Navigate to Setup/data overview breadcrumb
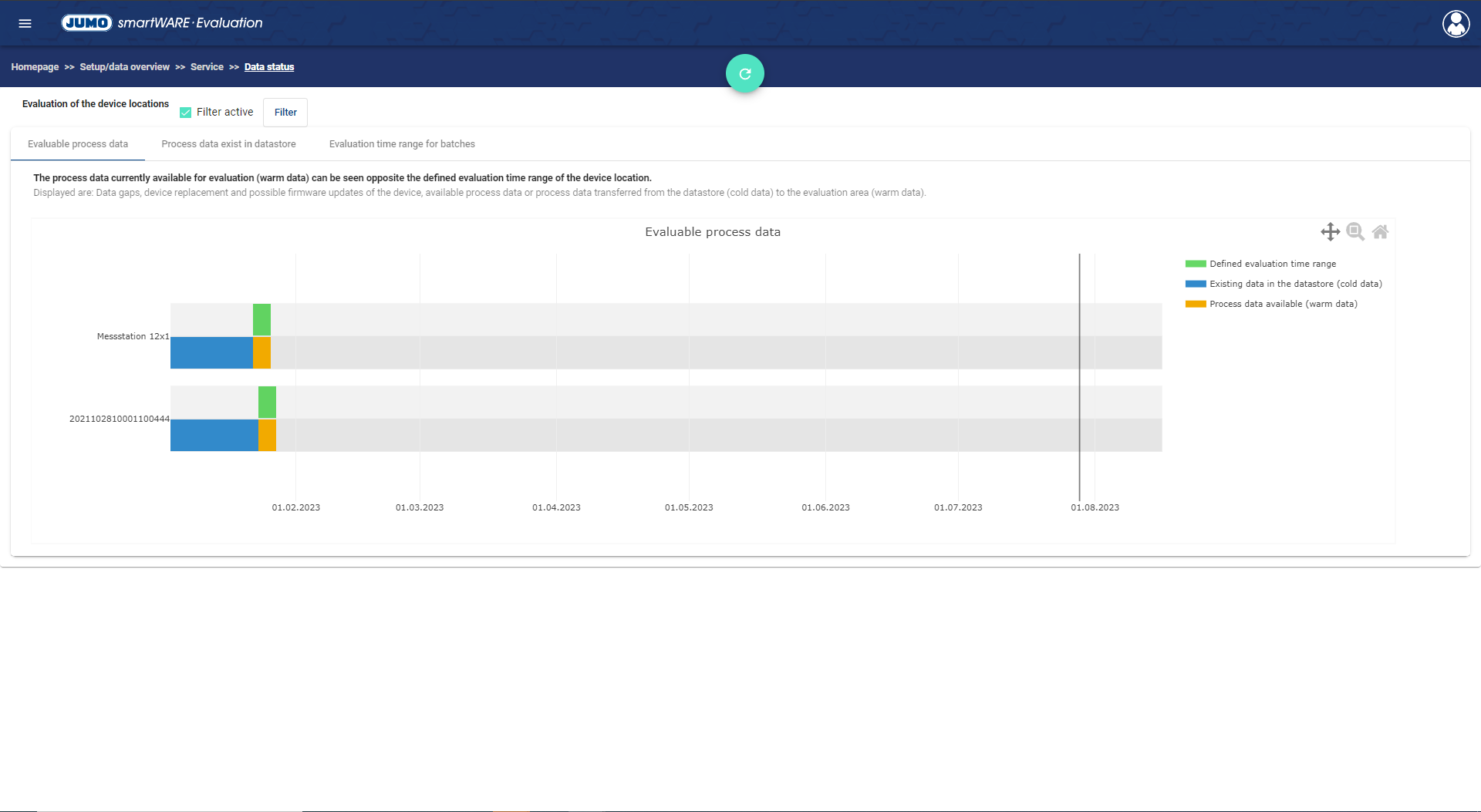 click(124, 67)
